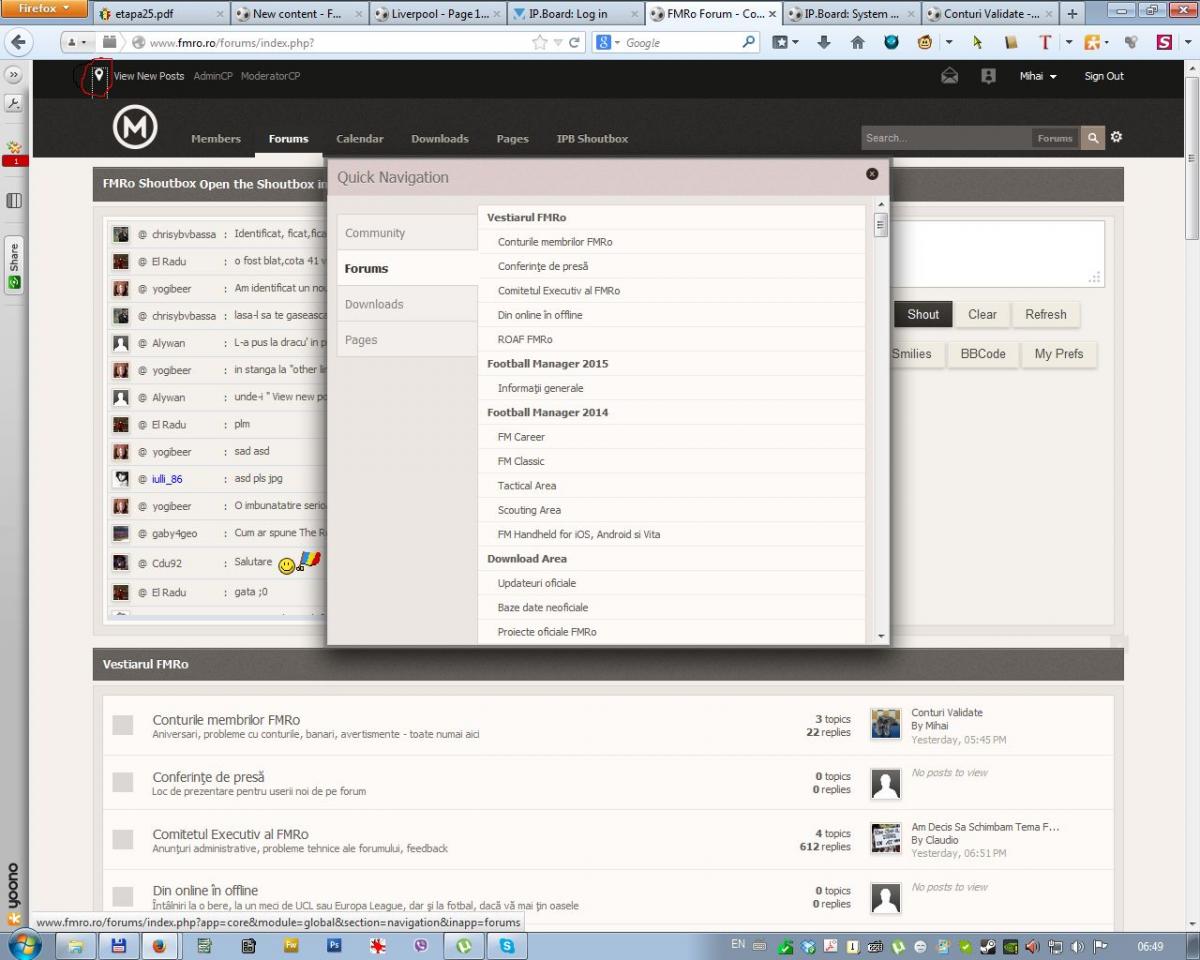Select Forums tab in Quick Navigation

coord(407,268)
